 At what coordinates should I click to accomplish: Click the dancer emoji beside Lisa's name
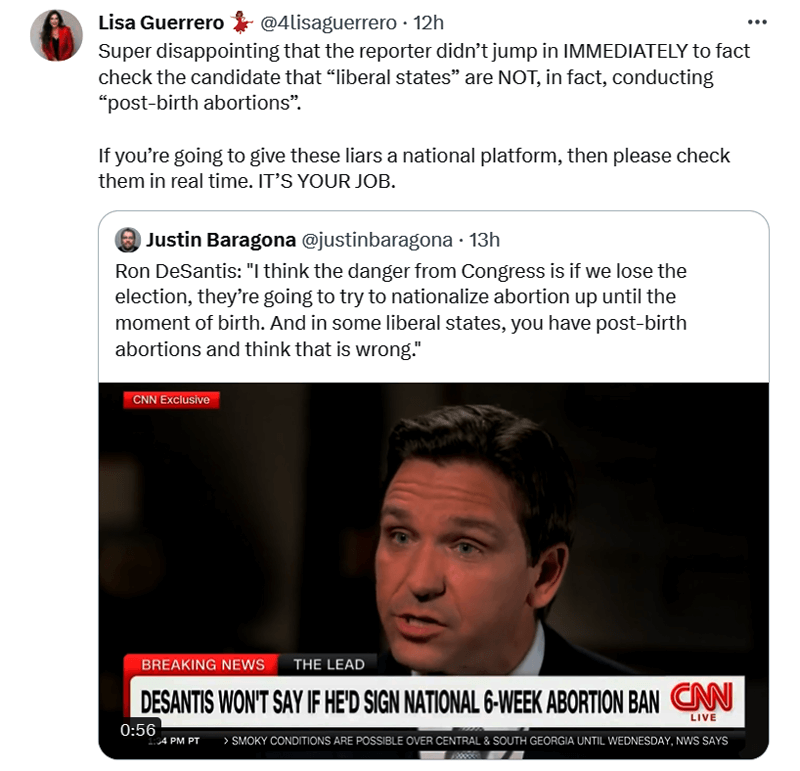[x=241, y=22]
